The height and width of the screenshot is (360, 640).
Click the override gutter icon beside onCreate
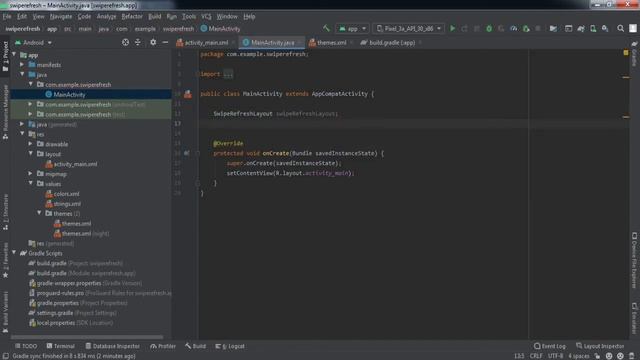coord(187,153)
